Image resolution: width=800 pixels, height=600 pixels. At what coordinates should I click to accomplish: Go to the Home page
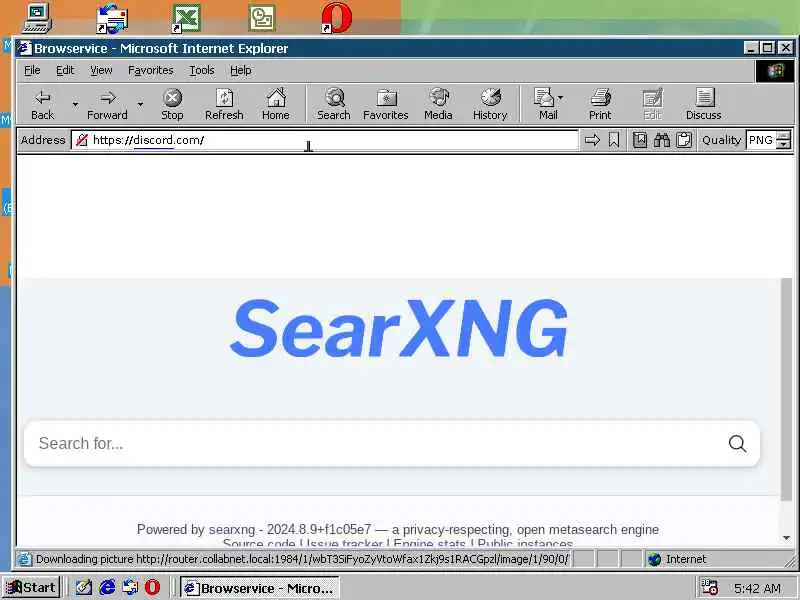(276, 104)
